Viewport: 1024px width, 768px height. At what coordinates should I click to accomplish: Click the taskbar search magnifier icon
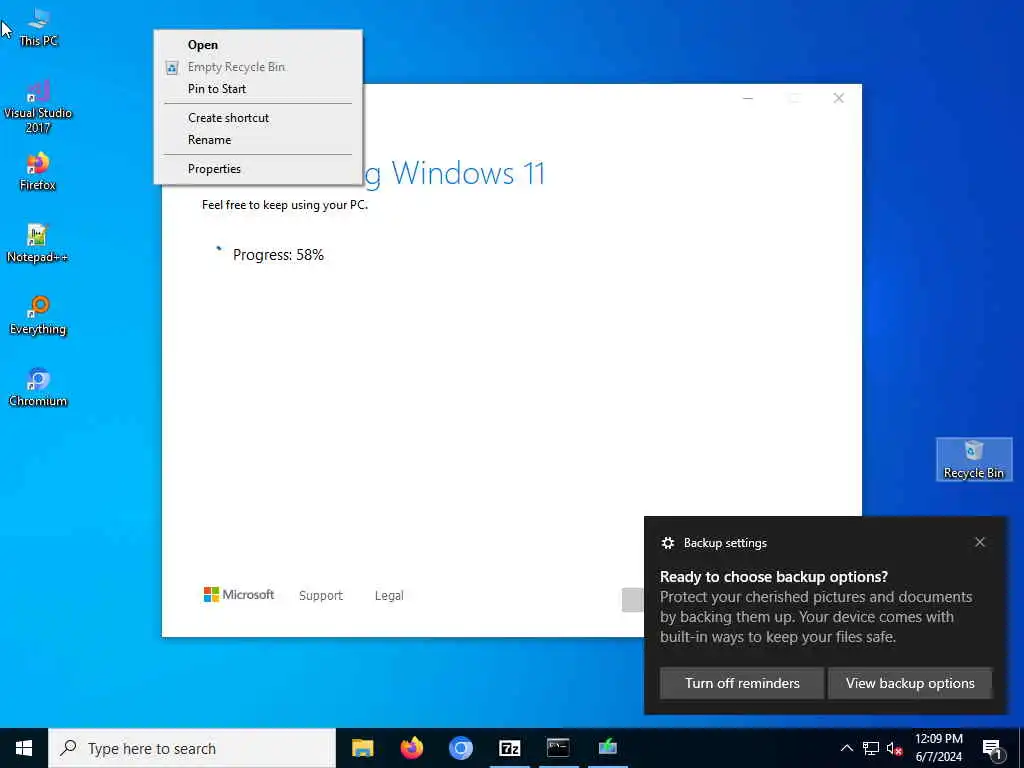[68, 748]
